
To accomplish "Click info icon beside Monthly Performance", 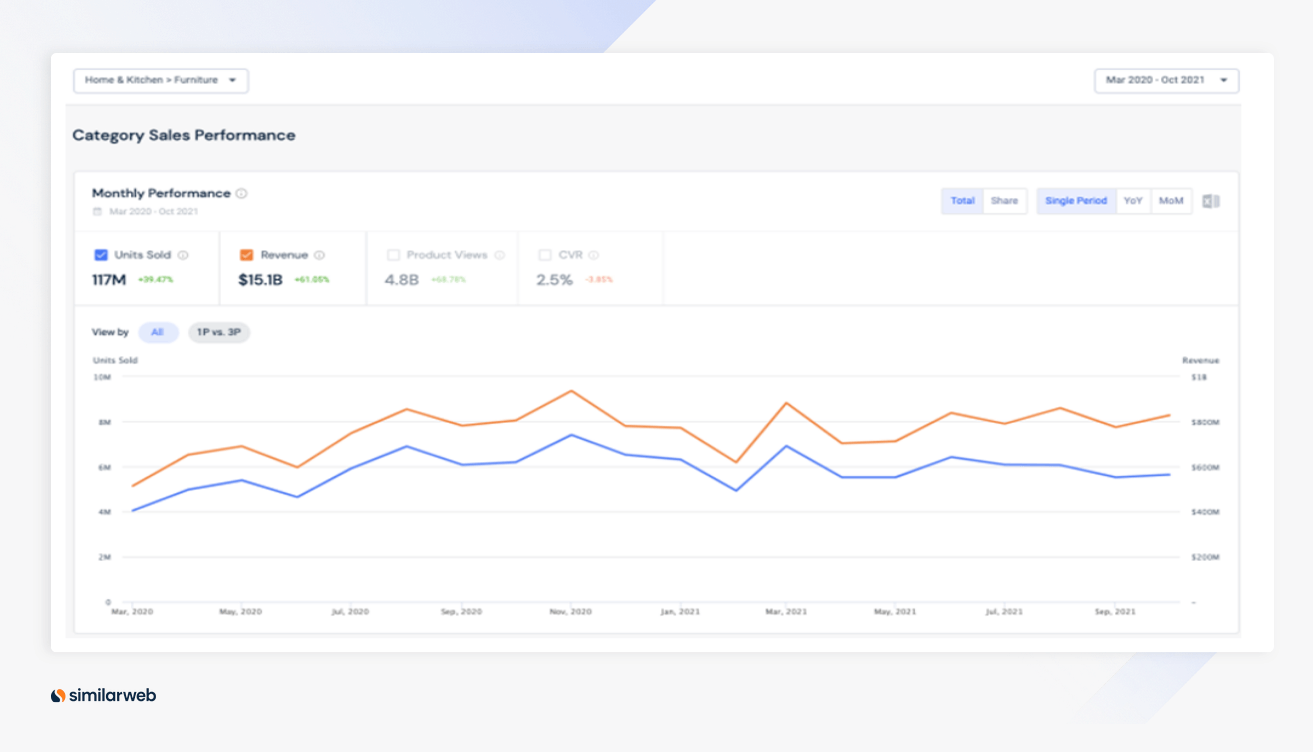I will [242, 194].
